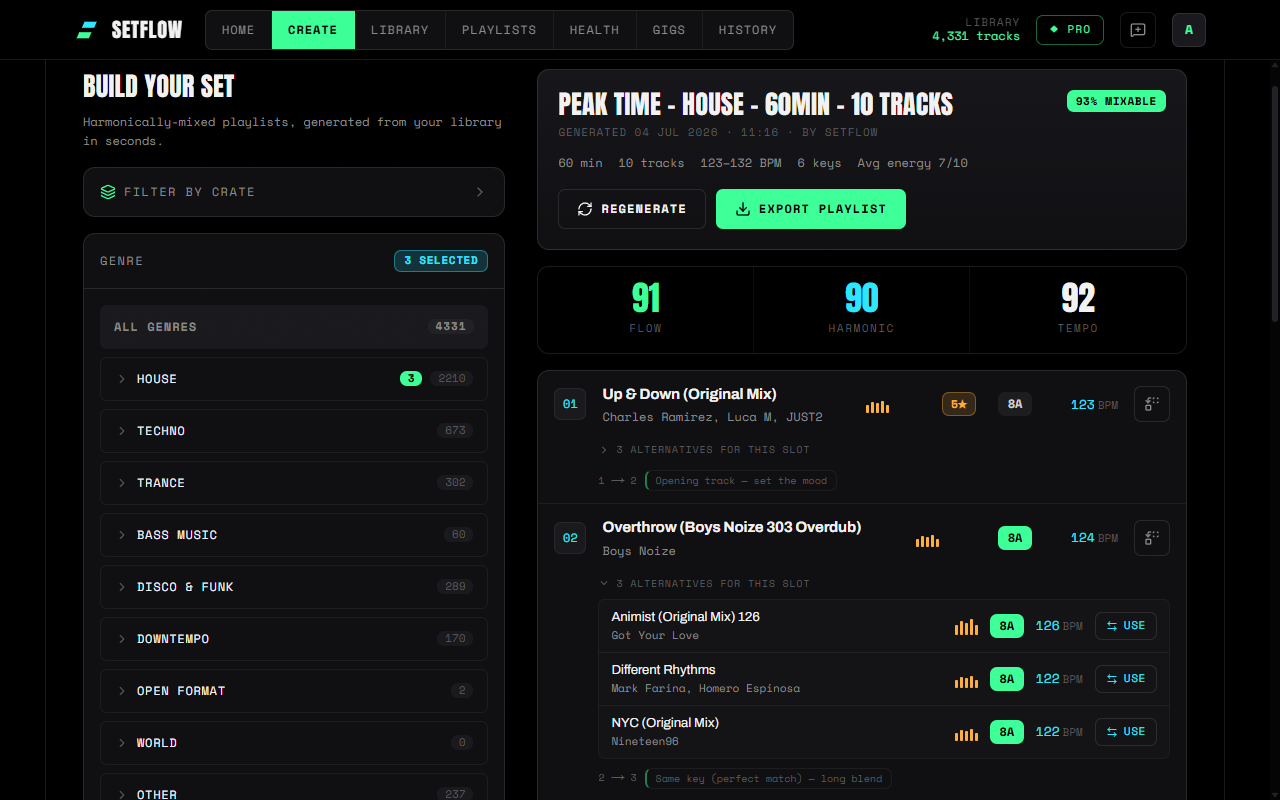1280x800 pixels.
Task: Expand the World genre row
Action: [x=294, y=743]
